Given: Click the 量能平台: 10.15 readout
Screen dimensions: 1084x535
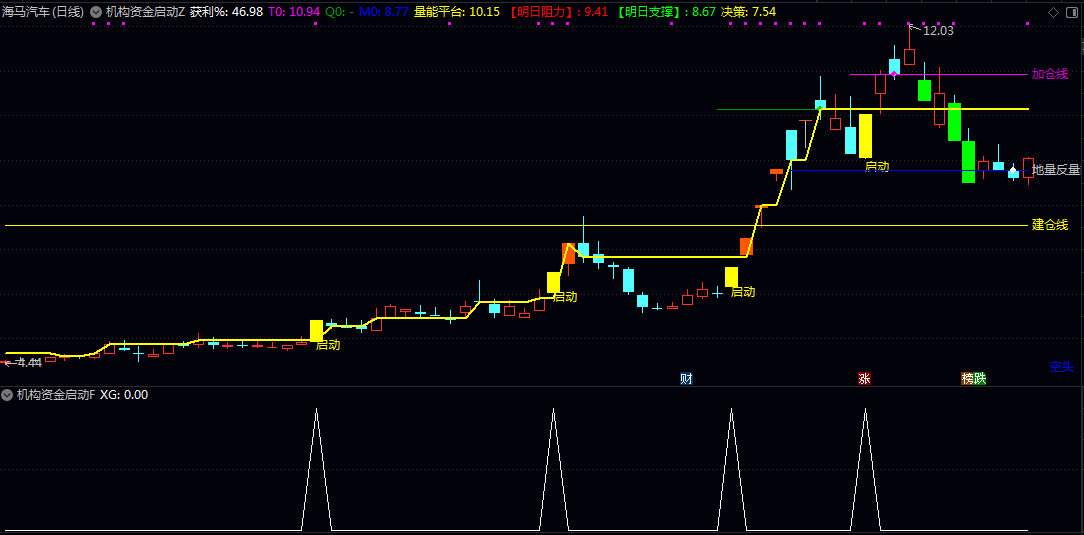Looking at the screenshot, I should pos(457,12).
